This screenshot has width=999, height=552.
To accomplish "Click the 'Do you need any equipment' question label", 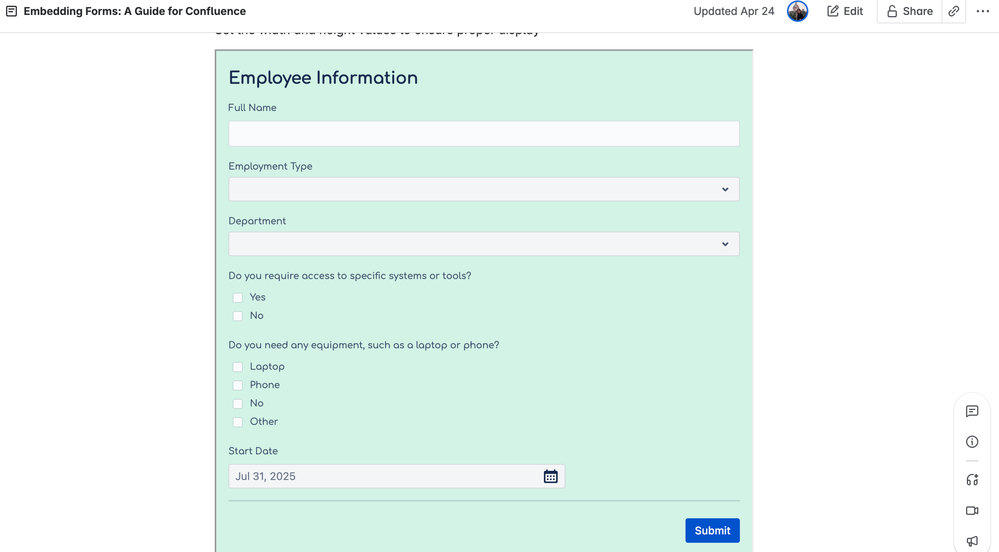I will point(364,345).
